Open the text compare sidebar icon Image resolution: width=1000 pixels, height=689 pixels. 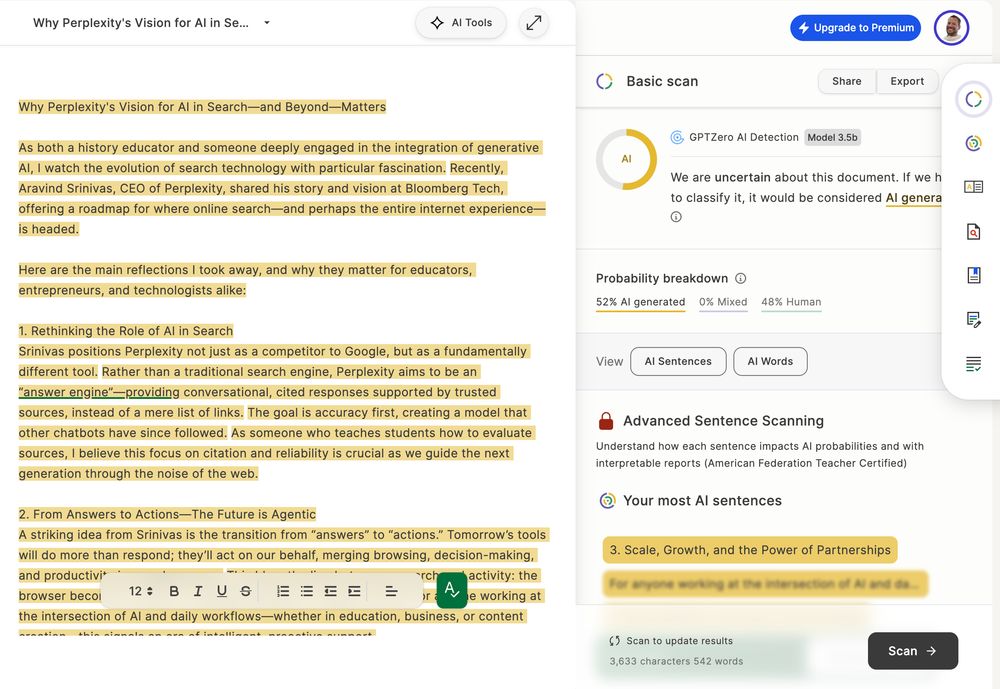[x=973, y=187]
